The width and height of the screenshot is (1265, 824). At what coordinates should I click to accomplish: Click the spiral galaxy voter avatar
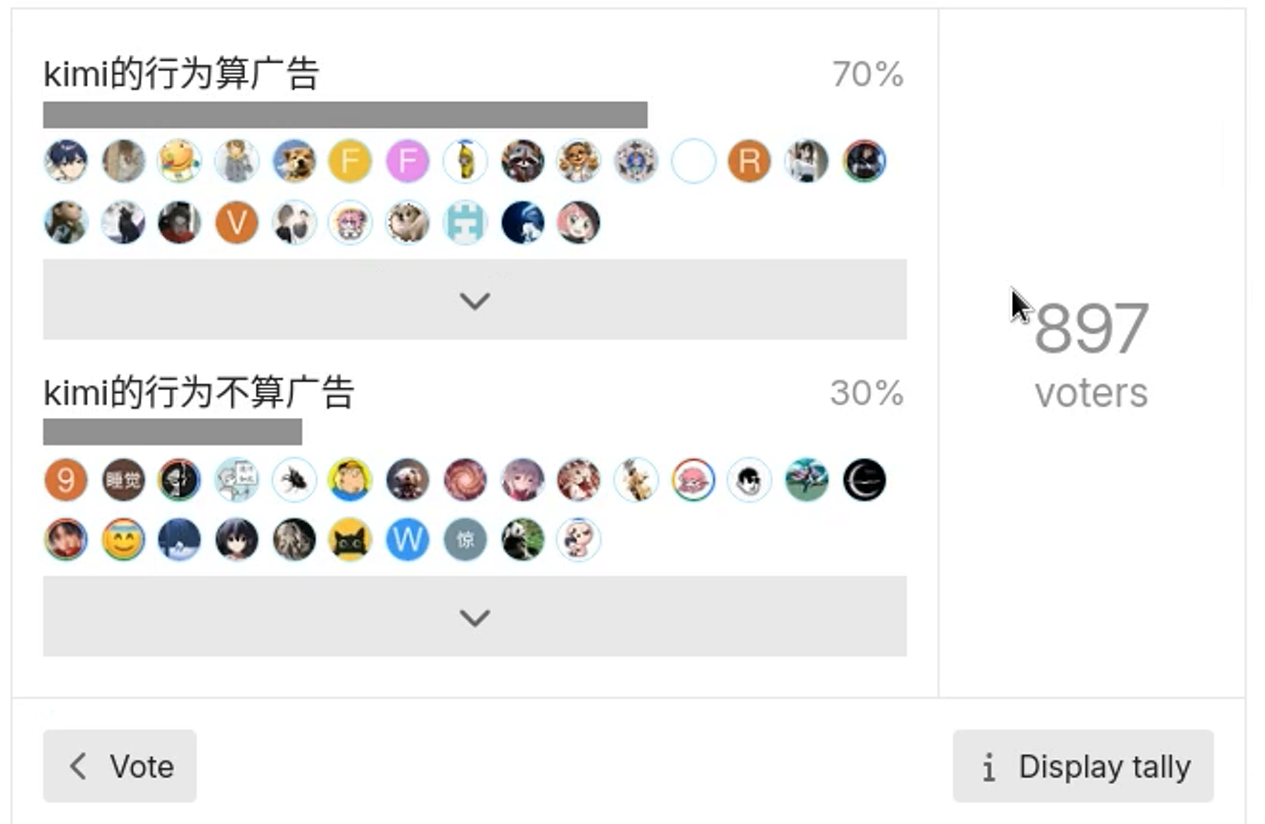(465, 480)
